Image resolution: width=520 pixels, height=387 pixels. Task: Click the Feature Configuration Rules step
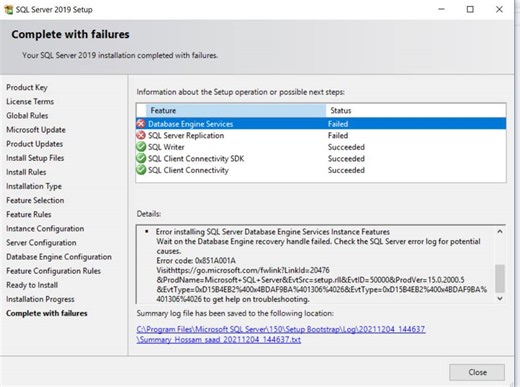pyautogui.click(x=53, y=271)
